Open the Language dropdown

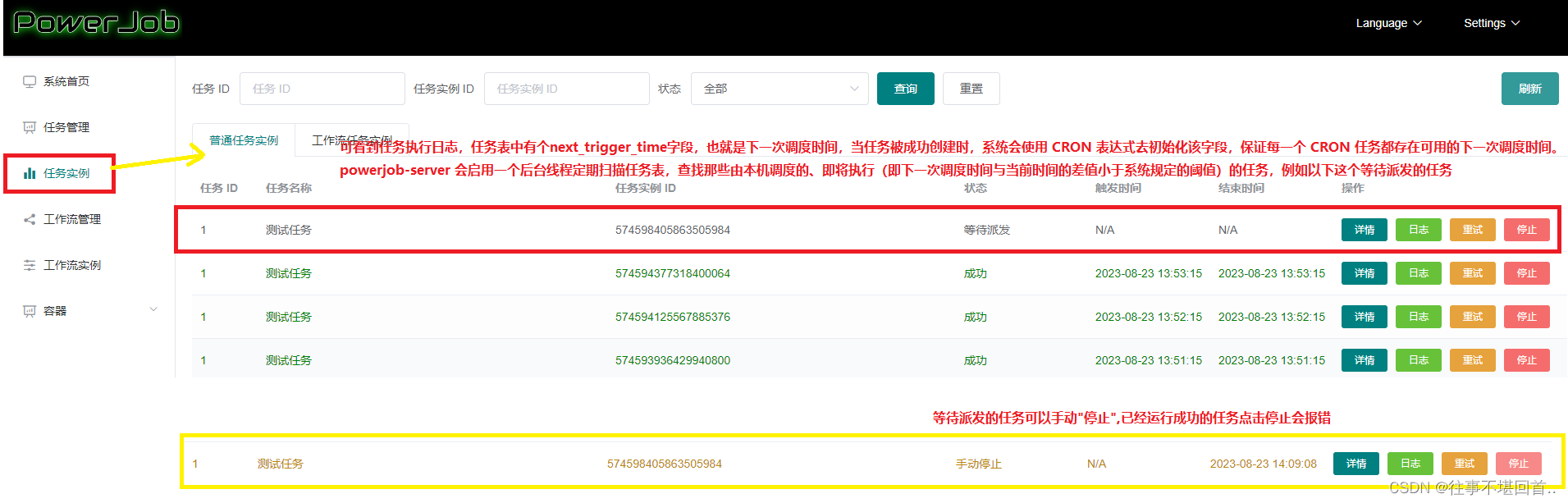click(1388, 23)
